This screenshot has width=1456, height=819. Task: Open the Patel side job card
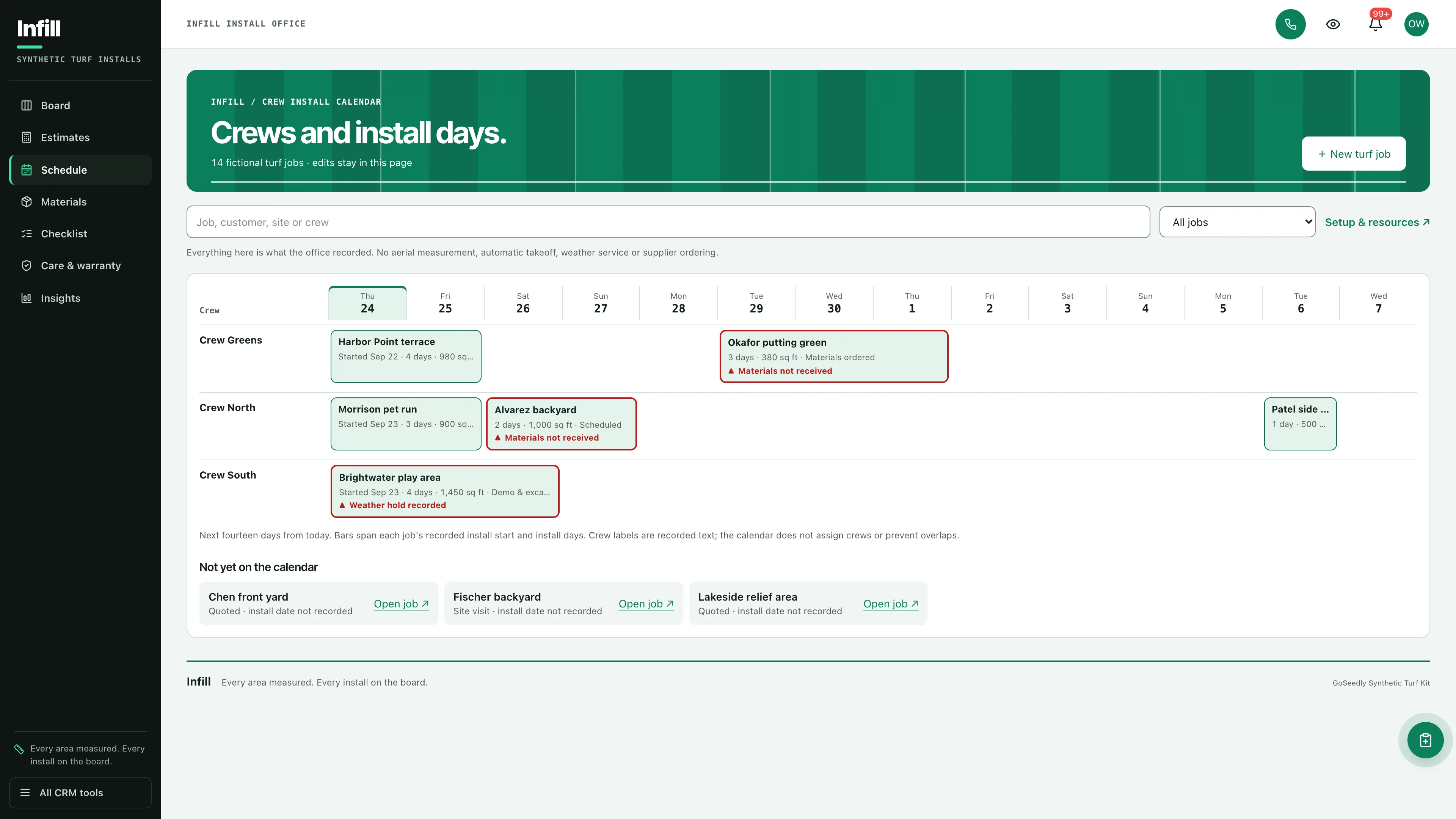coord(1300,424)
